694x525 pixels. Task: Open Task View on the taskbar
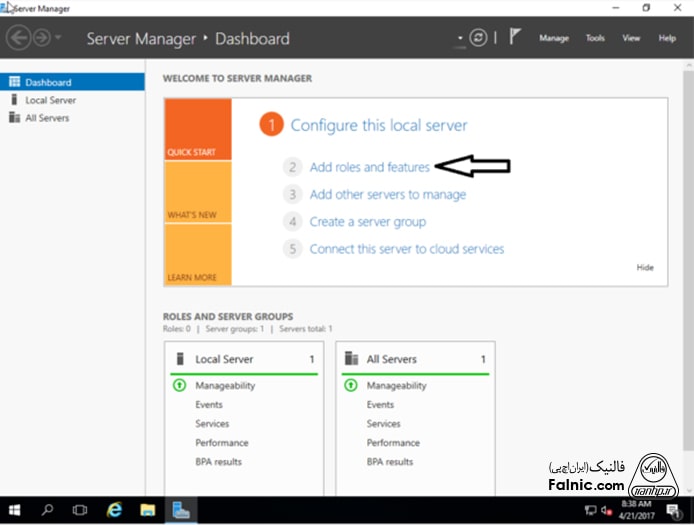pyautogui.click(x=80, y=510)
